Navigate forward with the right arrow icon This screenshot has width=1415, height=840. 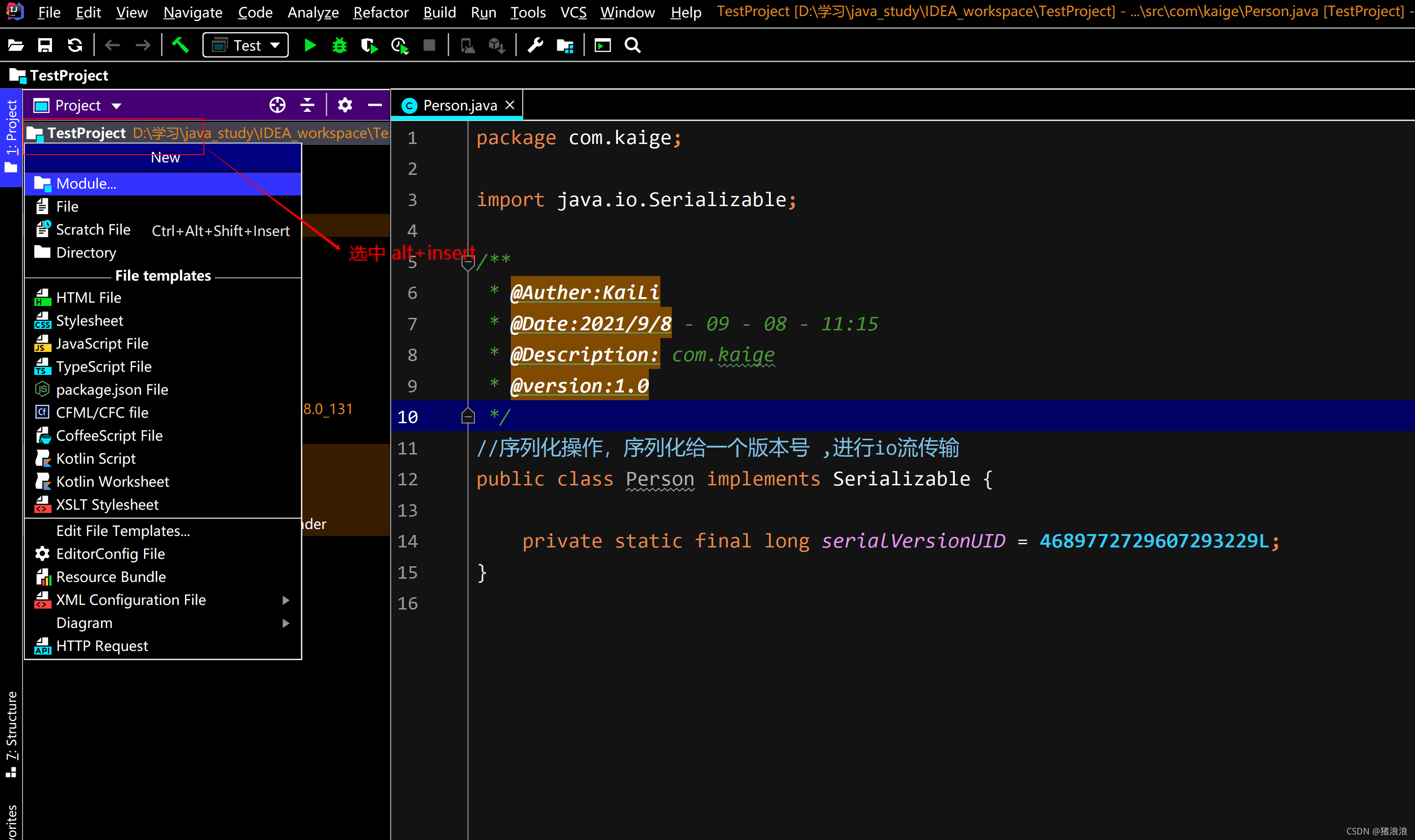(143, 45)
